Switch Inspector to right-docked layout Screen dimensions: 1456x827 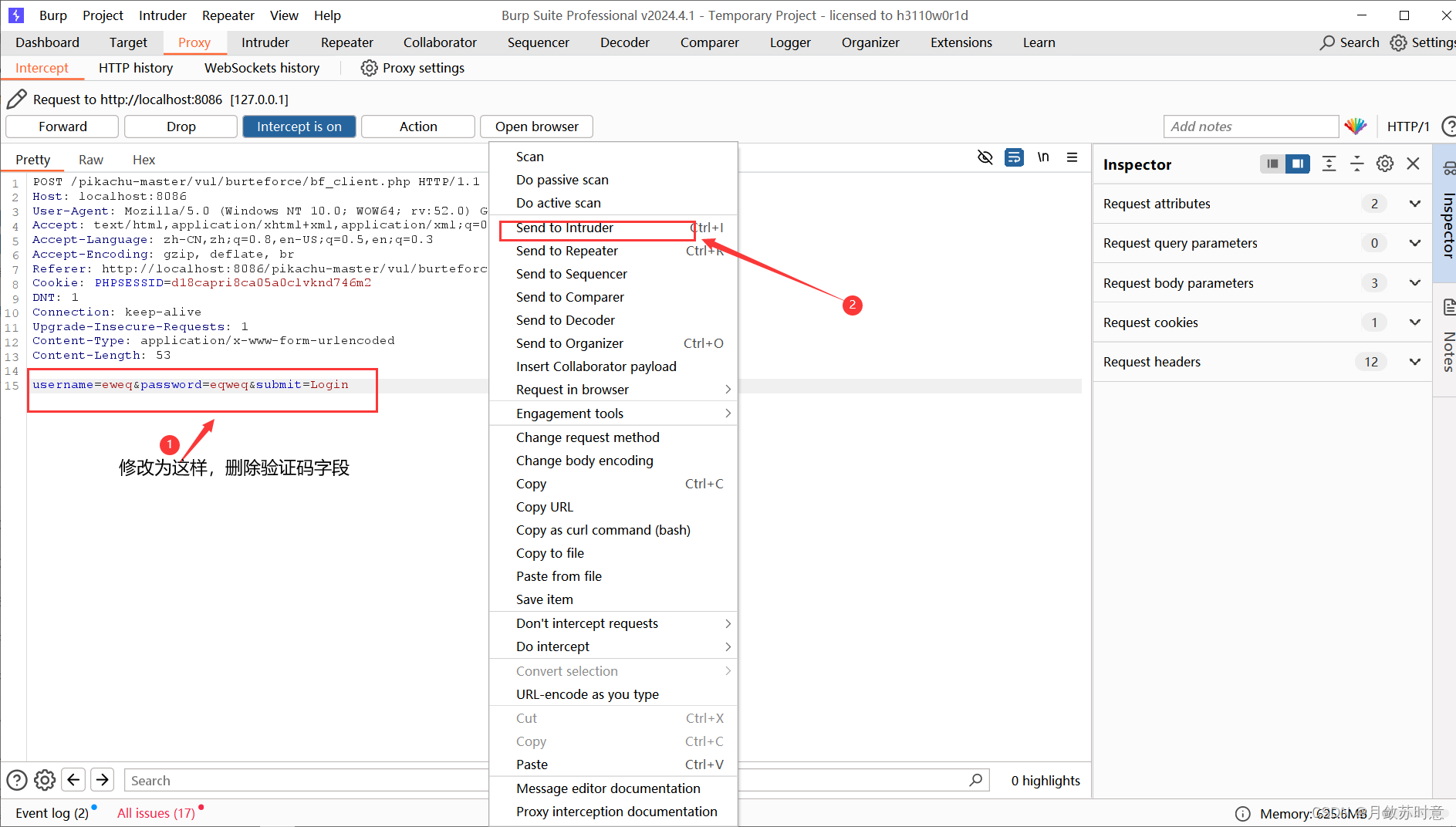tap(1298, 164)
